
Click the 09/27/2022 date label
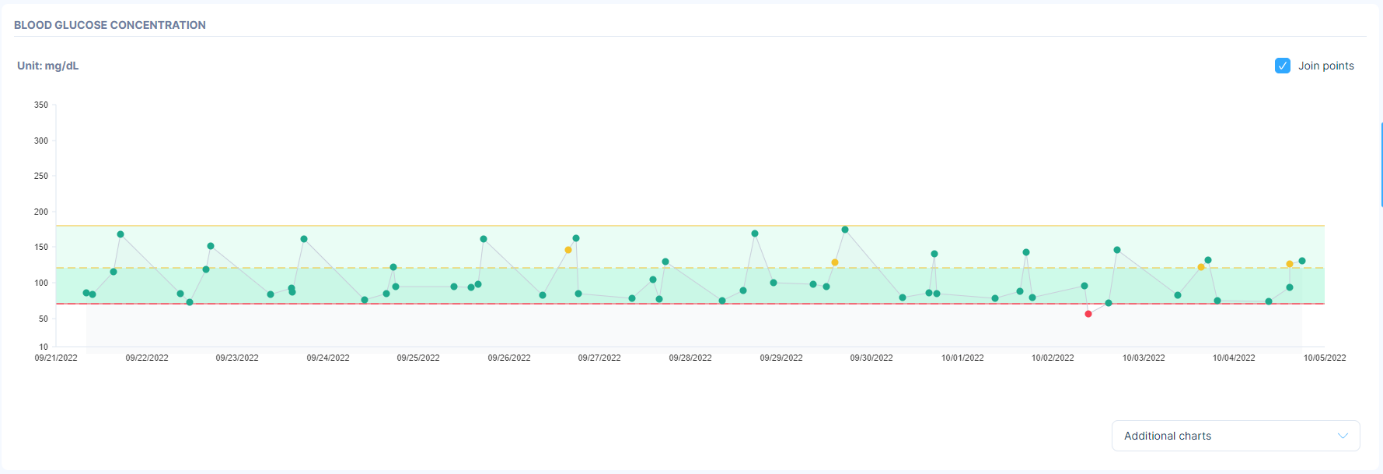pyautogui.click(x=599, y=357)
